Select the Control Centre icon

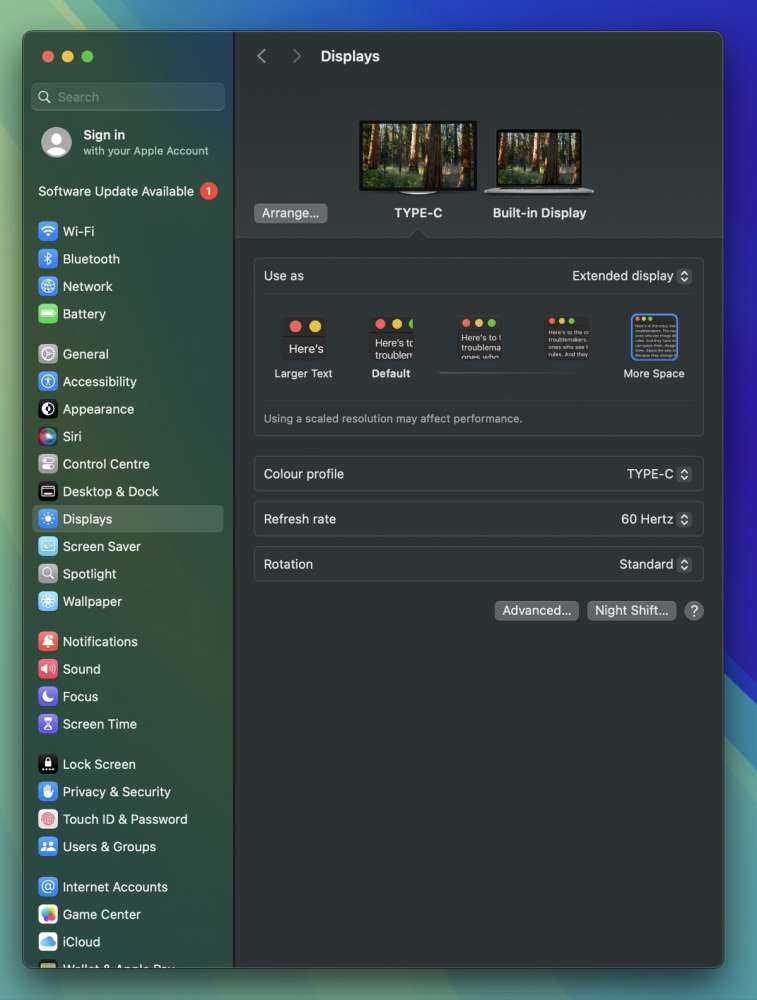[x=48, y=464]
